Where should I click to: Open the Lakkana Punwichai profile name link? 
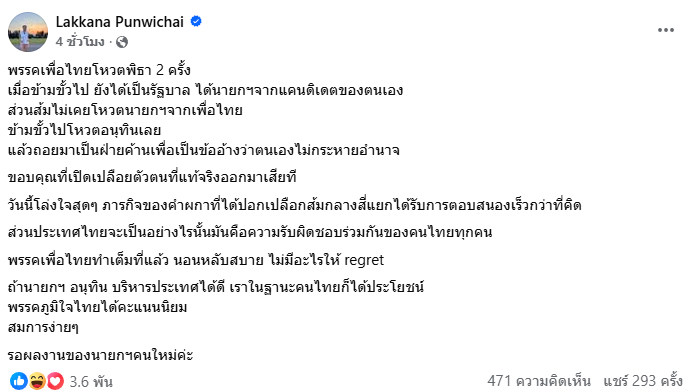coord(120,22)
